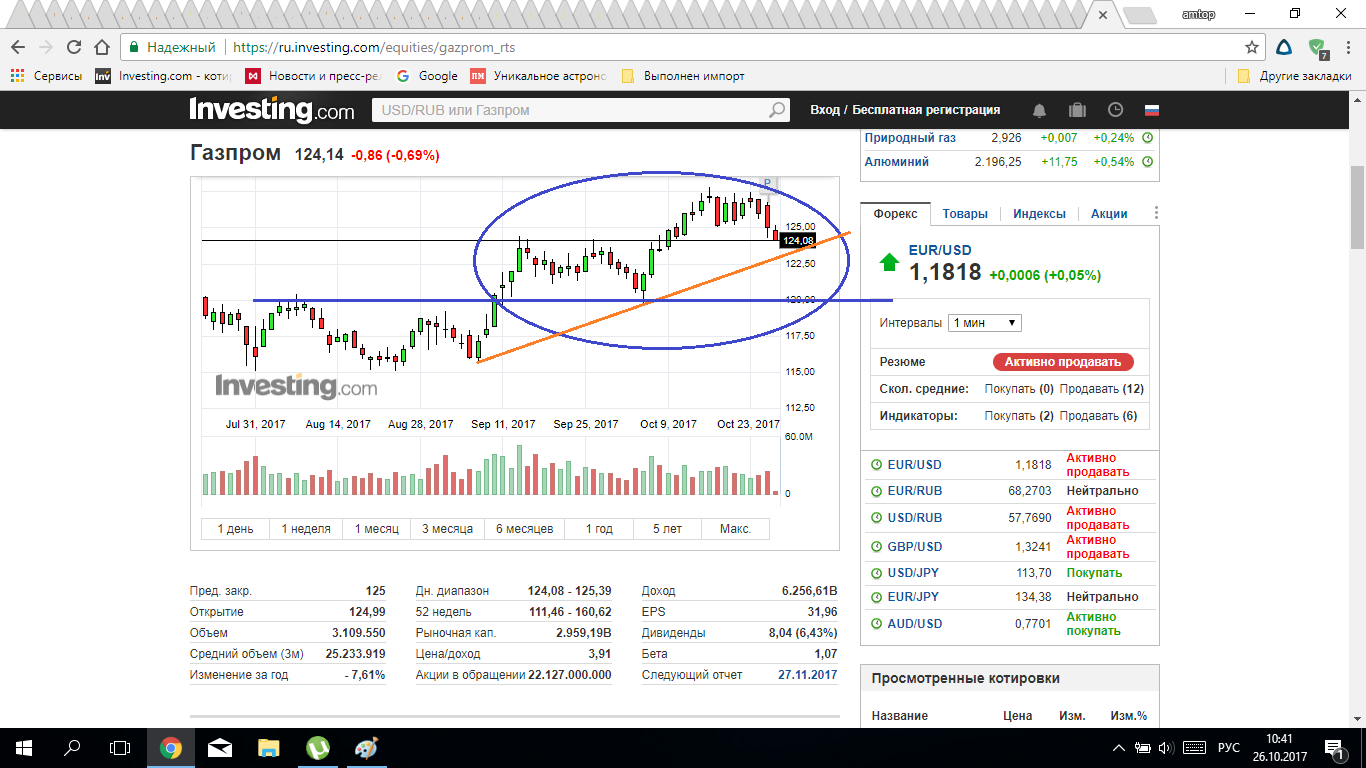Open notifications bell in Investing header
1366x768 pixels.
[1040, 110]
